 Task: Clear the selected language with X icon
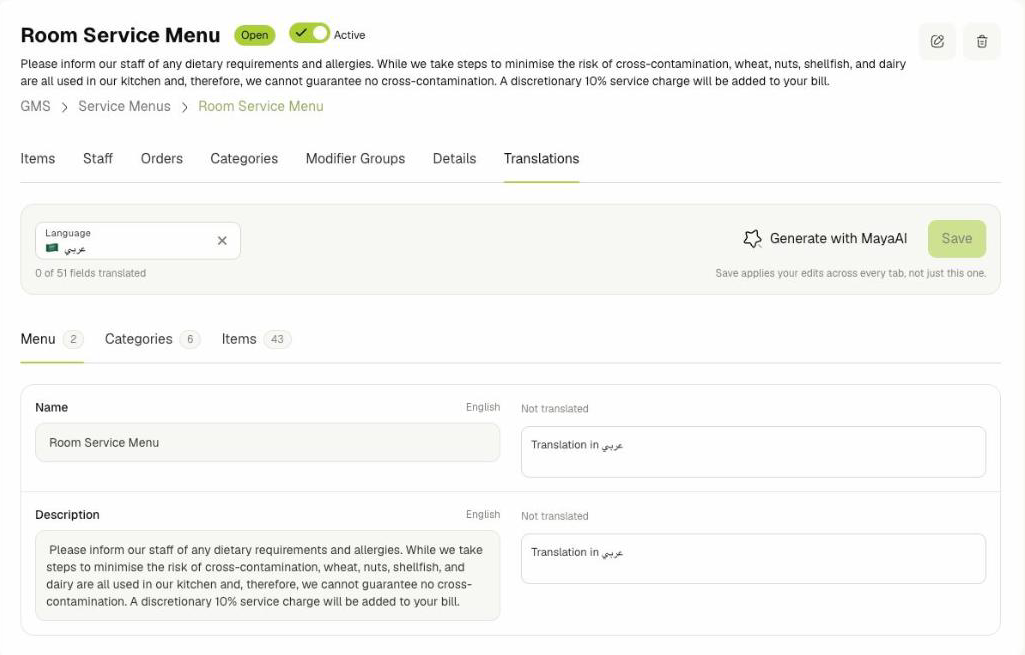pos(222,241)
